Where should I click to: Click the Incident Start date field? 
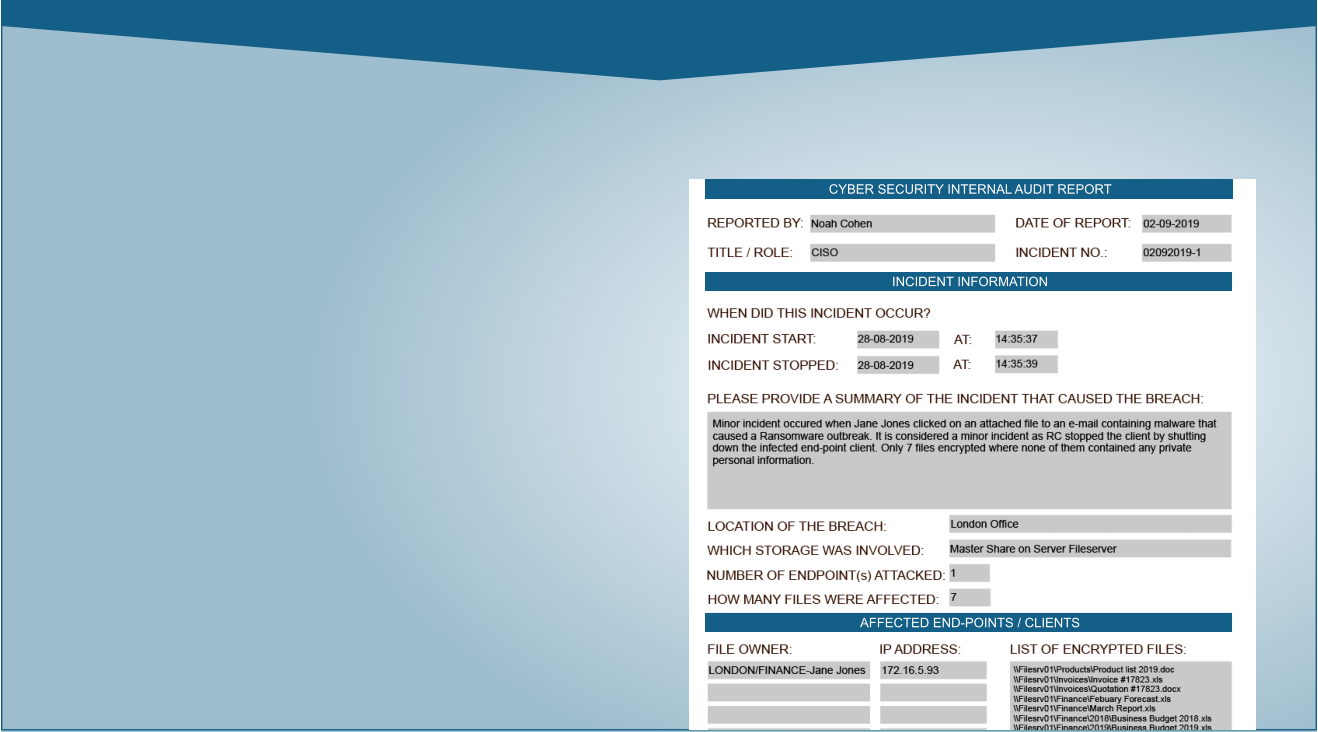[x=896, y=338]
